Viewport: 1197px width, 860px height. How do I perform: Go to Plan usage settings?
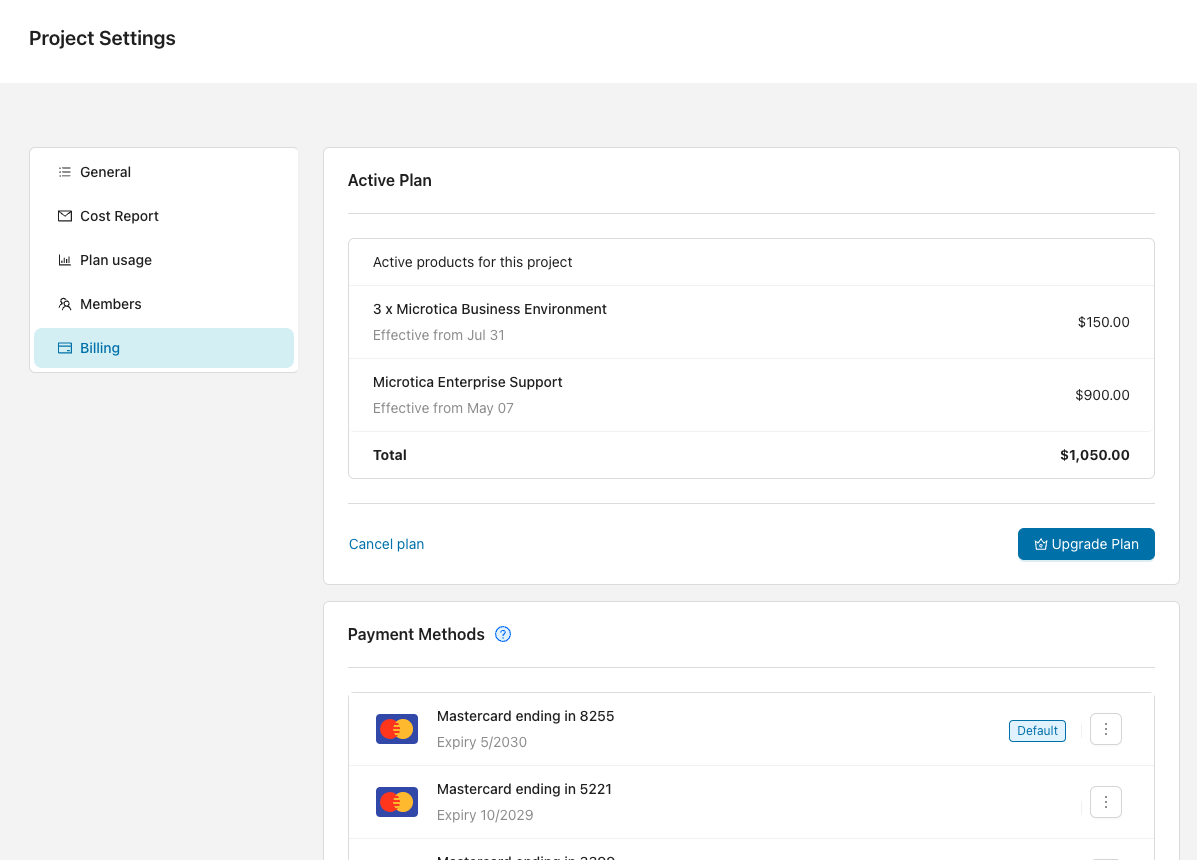tap(163, 260)
